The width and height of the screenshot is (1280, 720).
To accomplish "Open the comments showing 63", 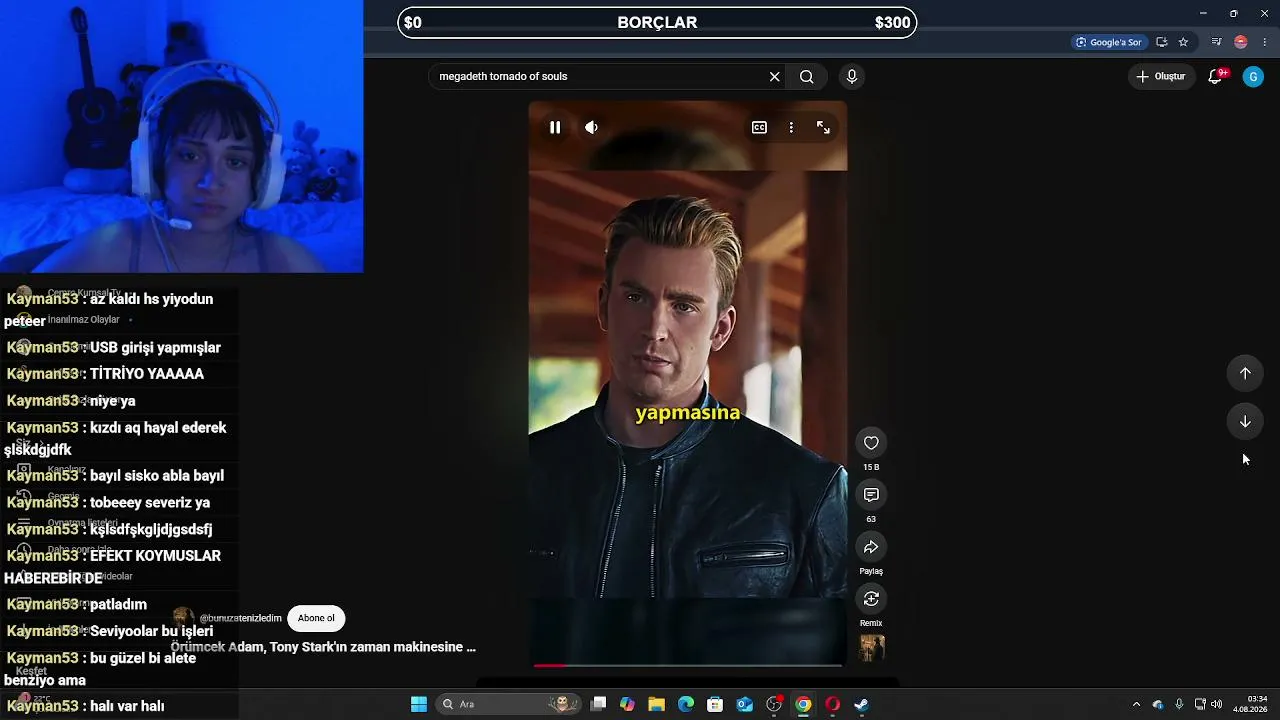I will (871, 495).
